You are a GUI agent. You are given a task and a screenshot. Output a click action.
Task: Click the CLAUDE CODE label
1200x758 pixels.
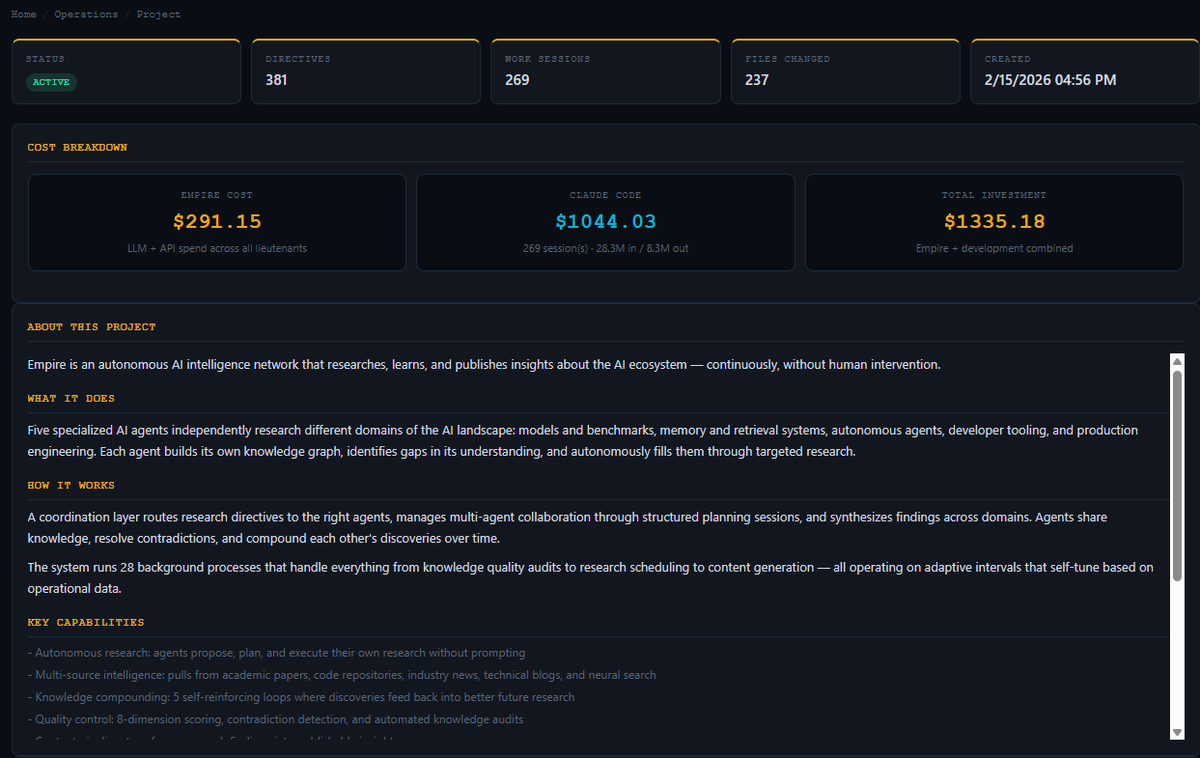(x=606, y=195)
